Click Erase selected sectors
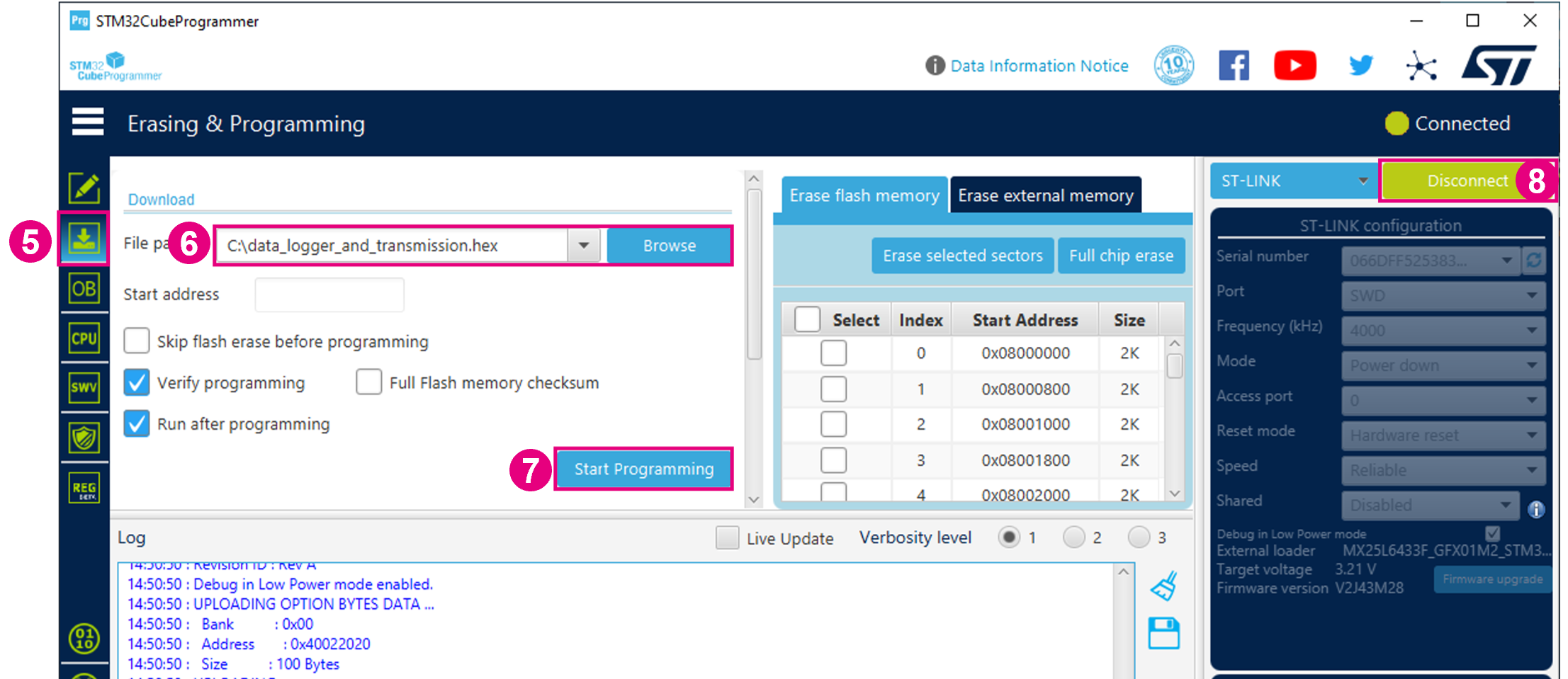Screen dimensions: 1568x679 click(962, 256)
